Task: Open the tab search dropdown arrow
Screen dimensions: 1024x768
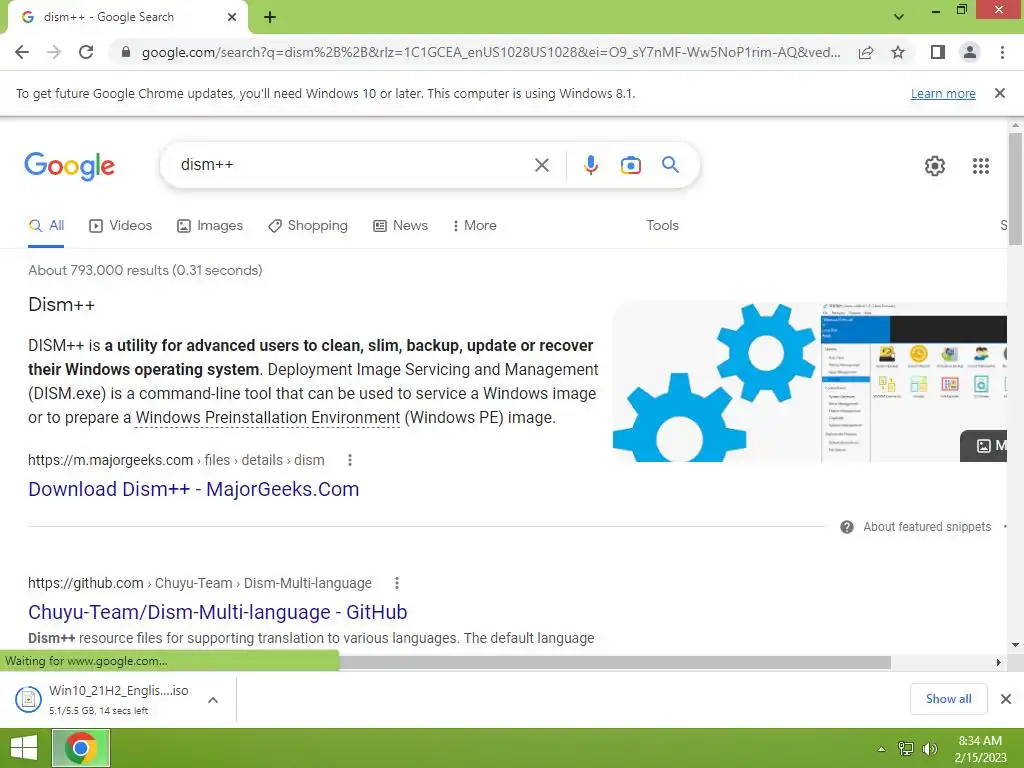Action: [x=899, y=17]
